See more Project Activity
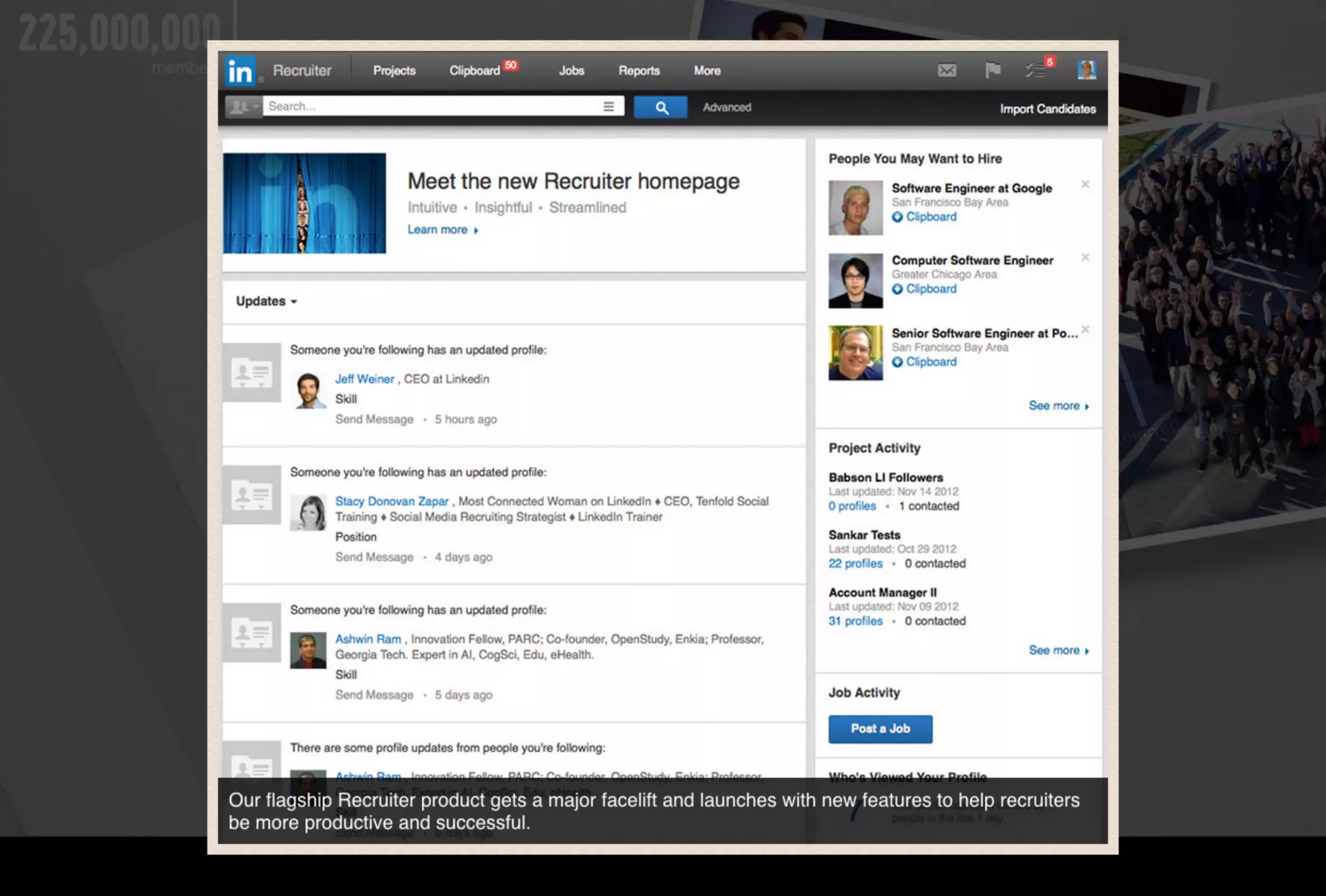Screen dimensions: 1326x896 click(x=1059, y=651)
